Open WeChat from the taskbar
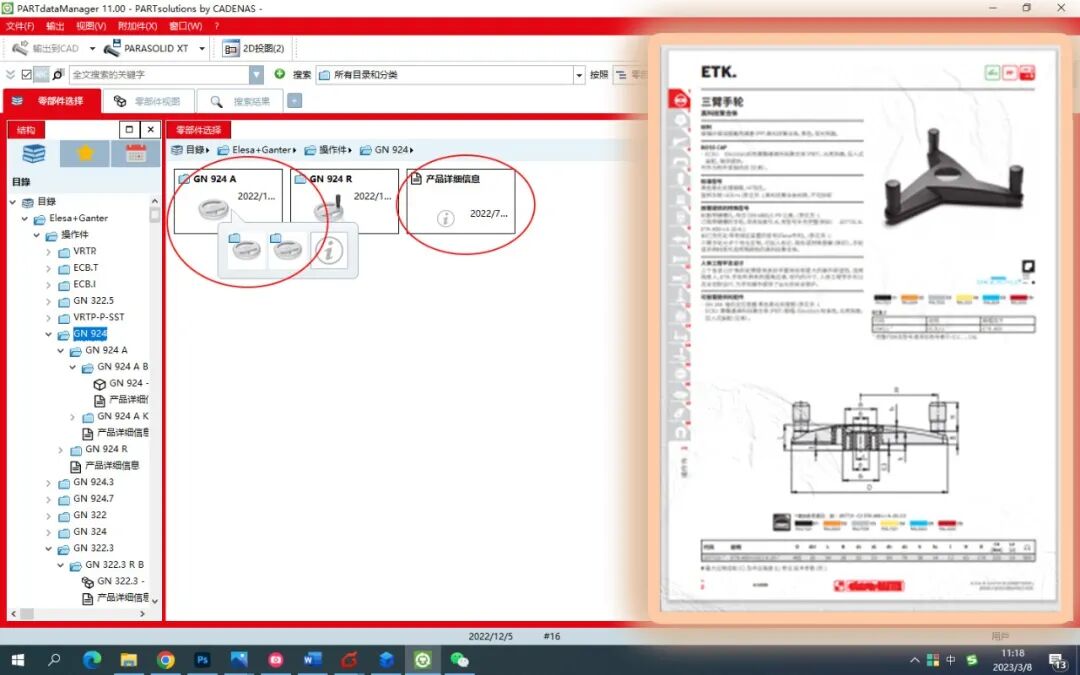 tap(459, 660)
